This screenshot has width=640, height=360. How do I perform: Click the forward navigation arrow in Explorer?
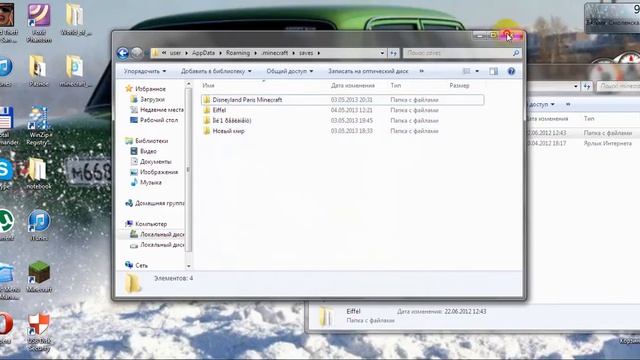click(137, 53)
